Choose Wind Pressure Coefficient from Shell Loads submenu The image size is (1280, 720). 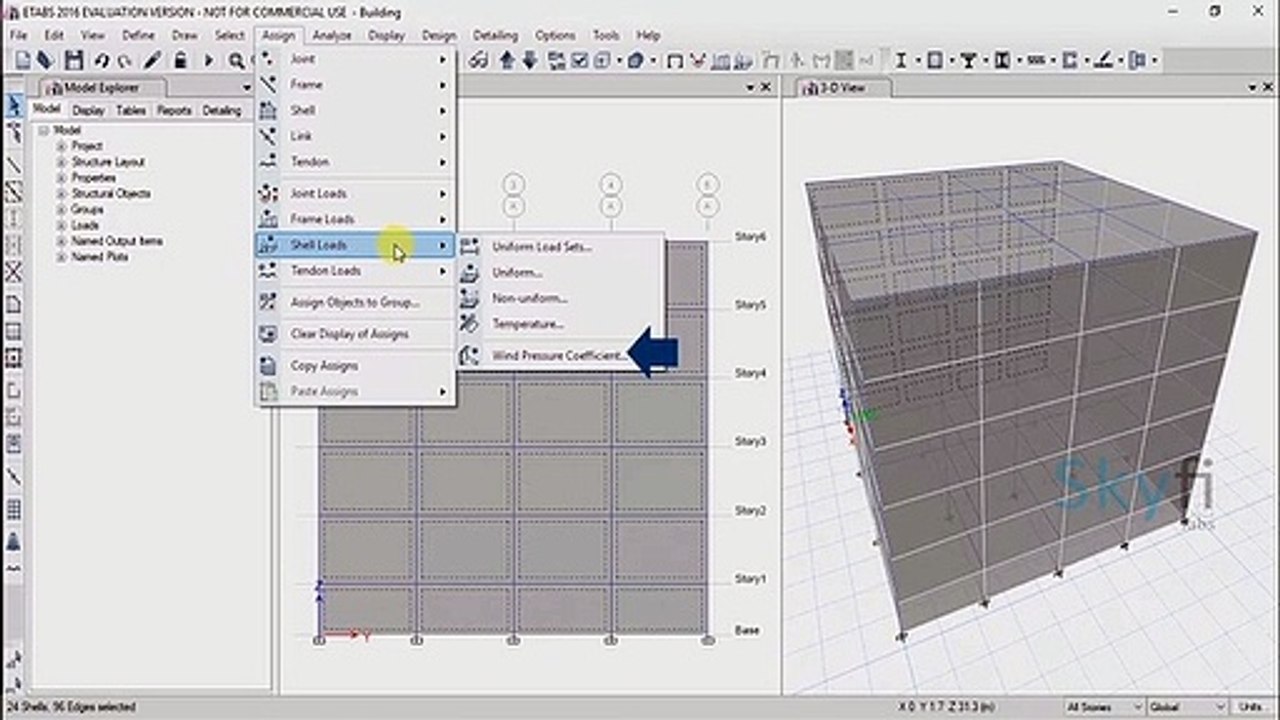559,355
